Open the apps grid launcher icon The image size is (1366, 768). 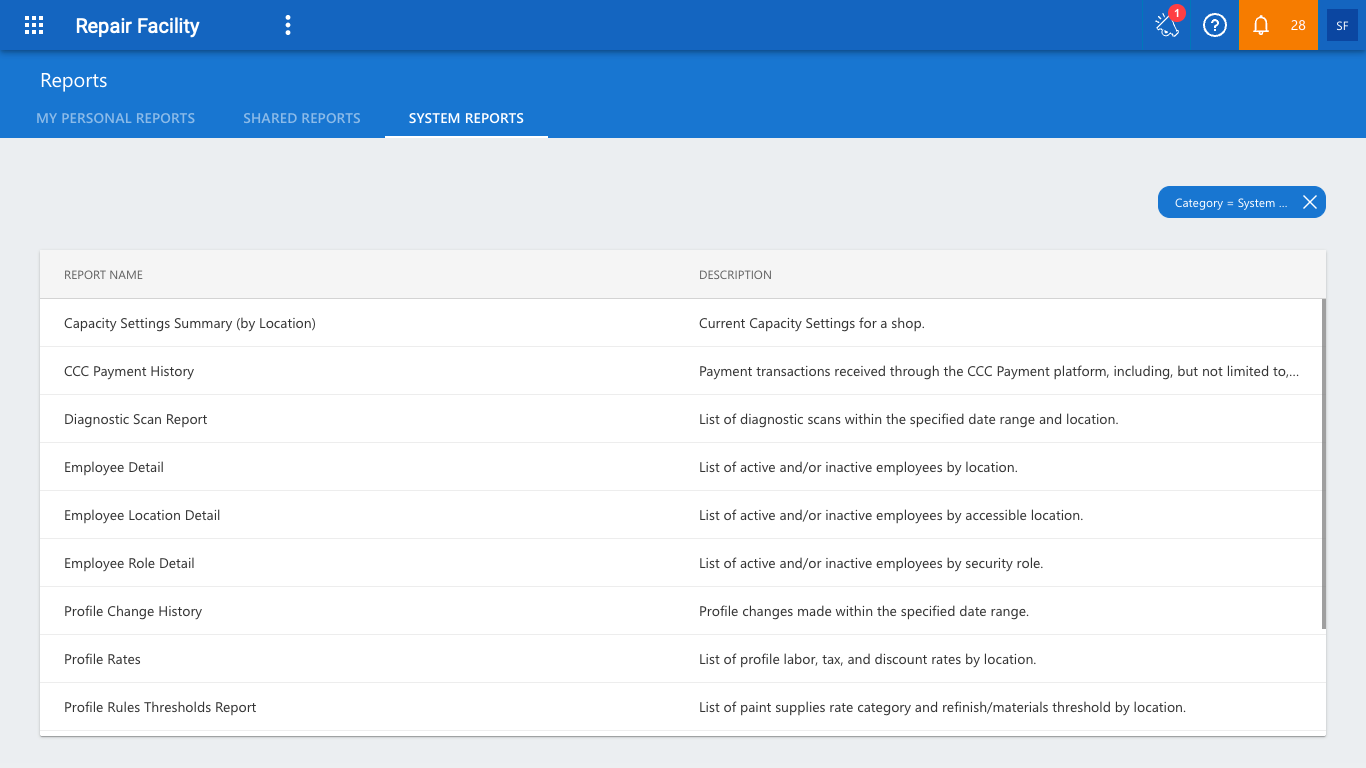click(34, 26)
